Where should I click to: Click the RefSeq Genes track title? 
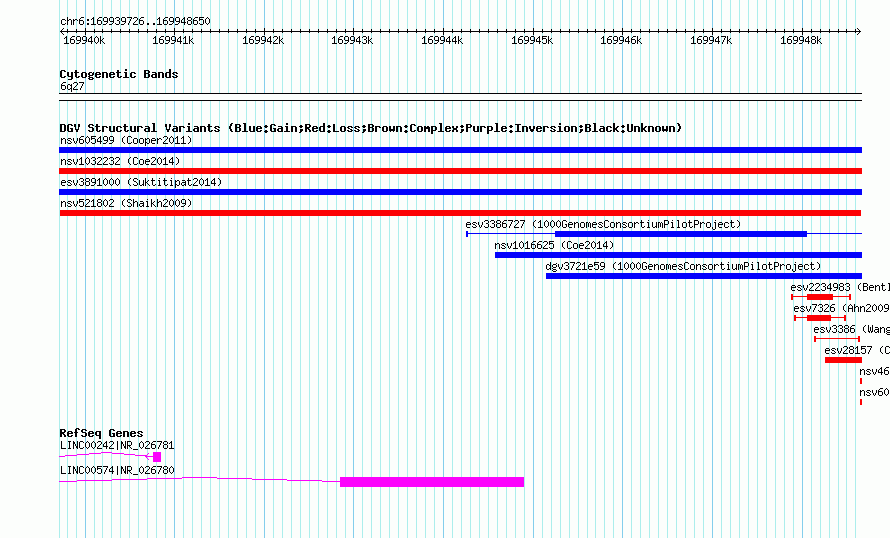pos(101,433)
